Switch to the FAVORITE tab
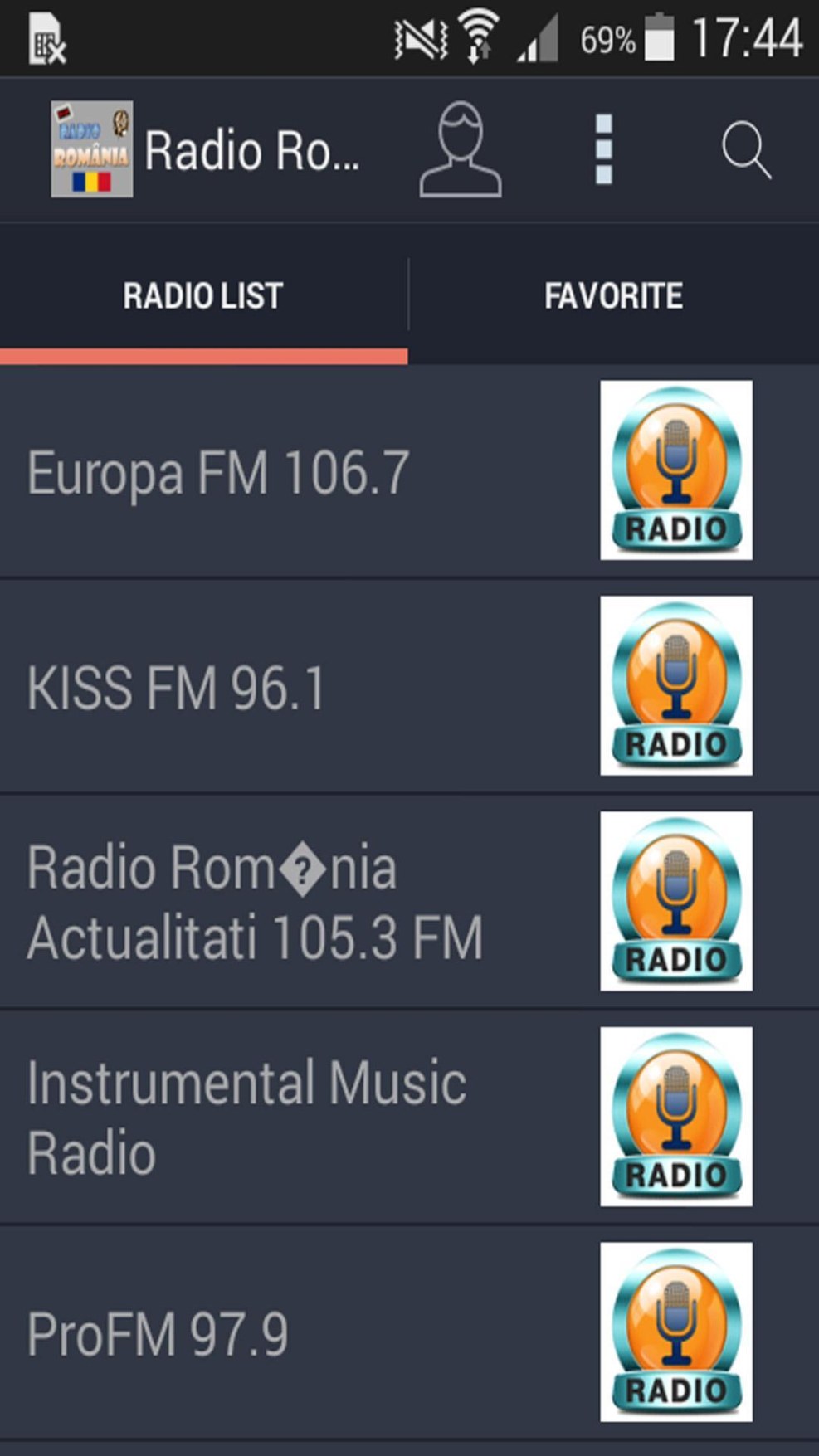819x1456 pixels. point(614,296)
